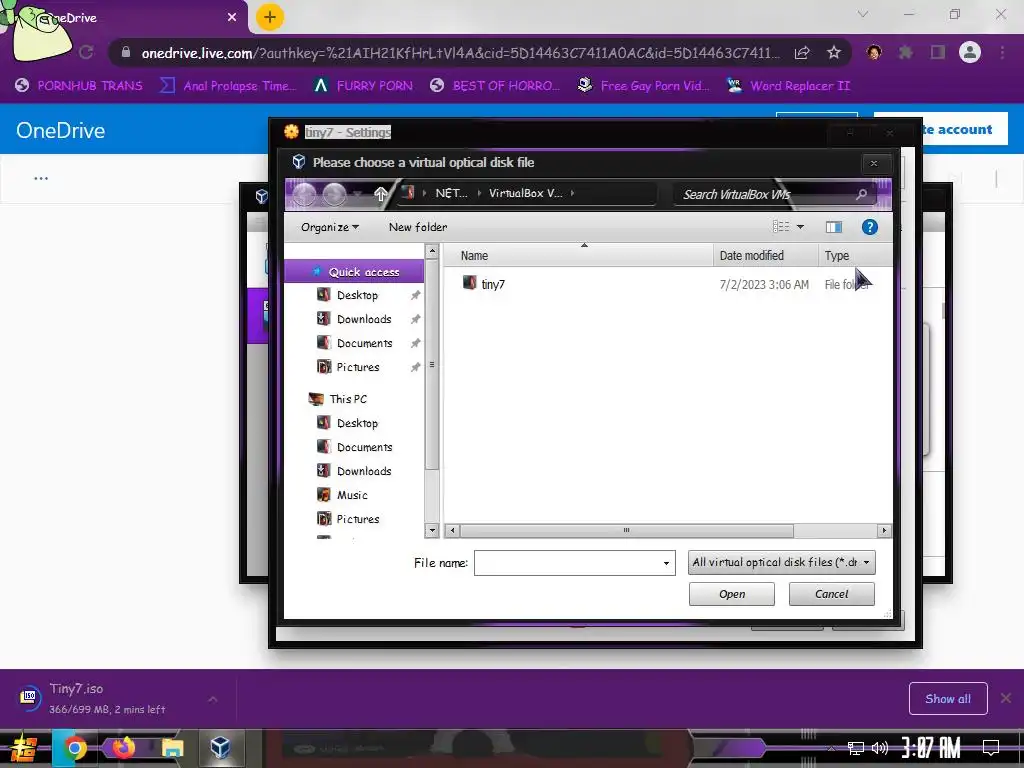
Task: Expand the File name combo box arrow
Action: [665, 563]
